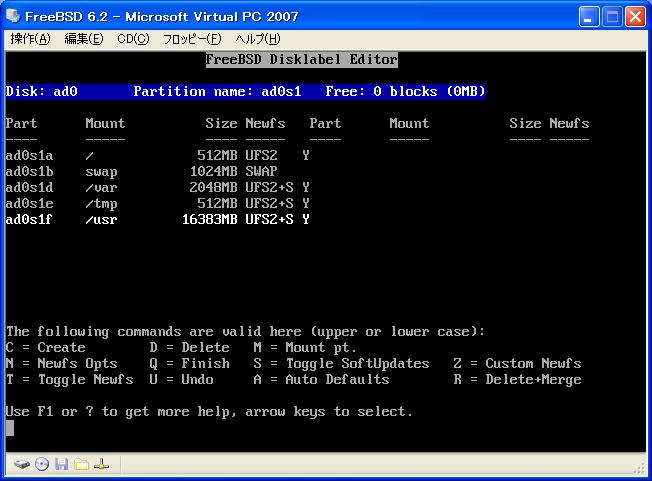Click the 'M = Mount pt.' command
The height and width of the screenshot is (481, 652).
click(x=305, y=348)
